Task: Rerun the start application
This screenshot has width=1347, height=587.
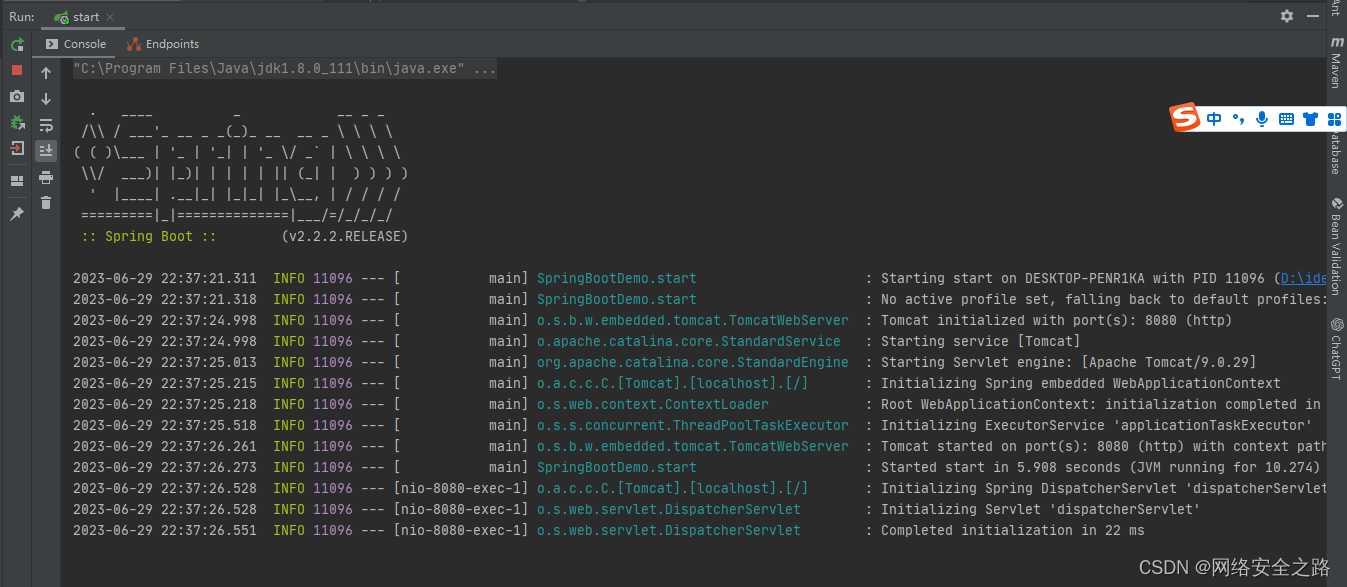Action: (16, 45)
